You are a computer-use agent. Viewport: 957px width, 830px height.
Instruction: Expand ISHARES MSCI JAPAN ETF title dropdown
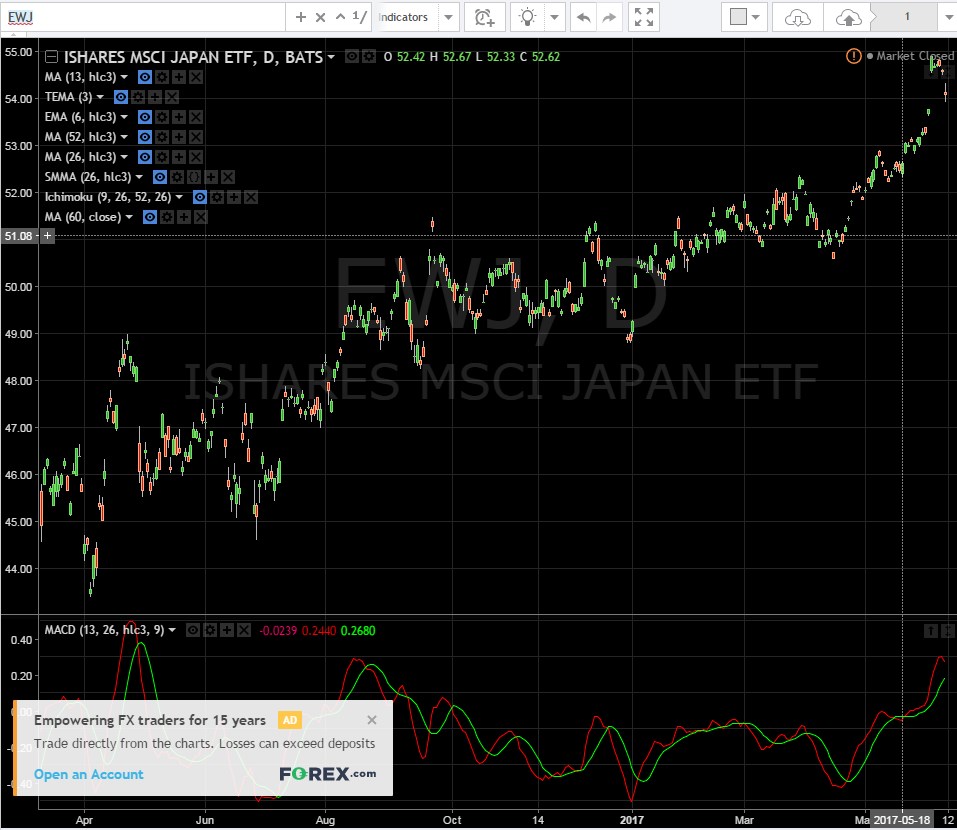point(331,57)
